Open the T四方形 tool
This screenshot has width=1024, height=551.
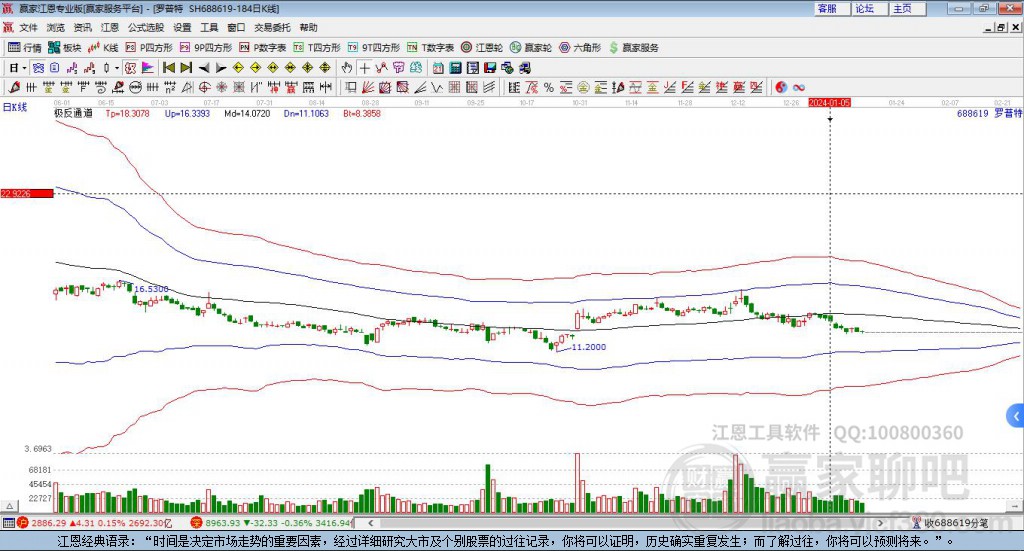pyautogui.click(x=317, y=48)
